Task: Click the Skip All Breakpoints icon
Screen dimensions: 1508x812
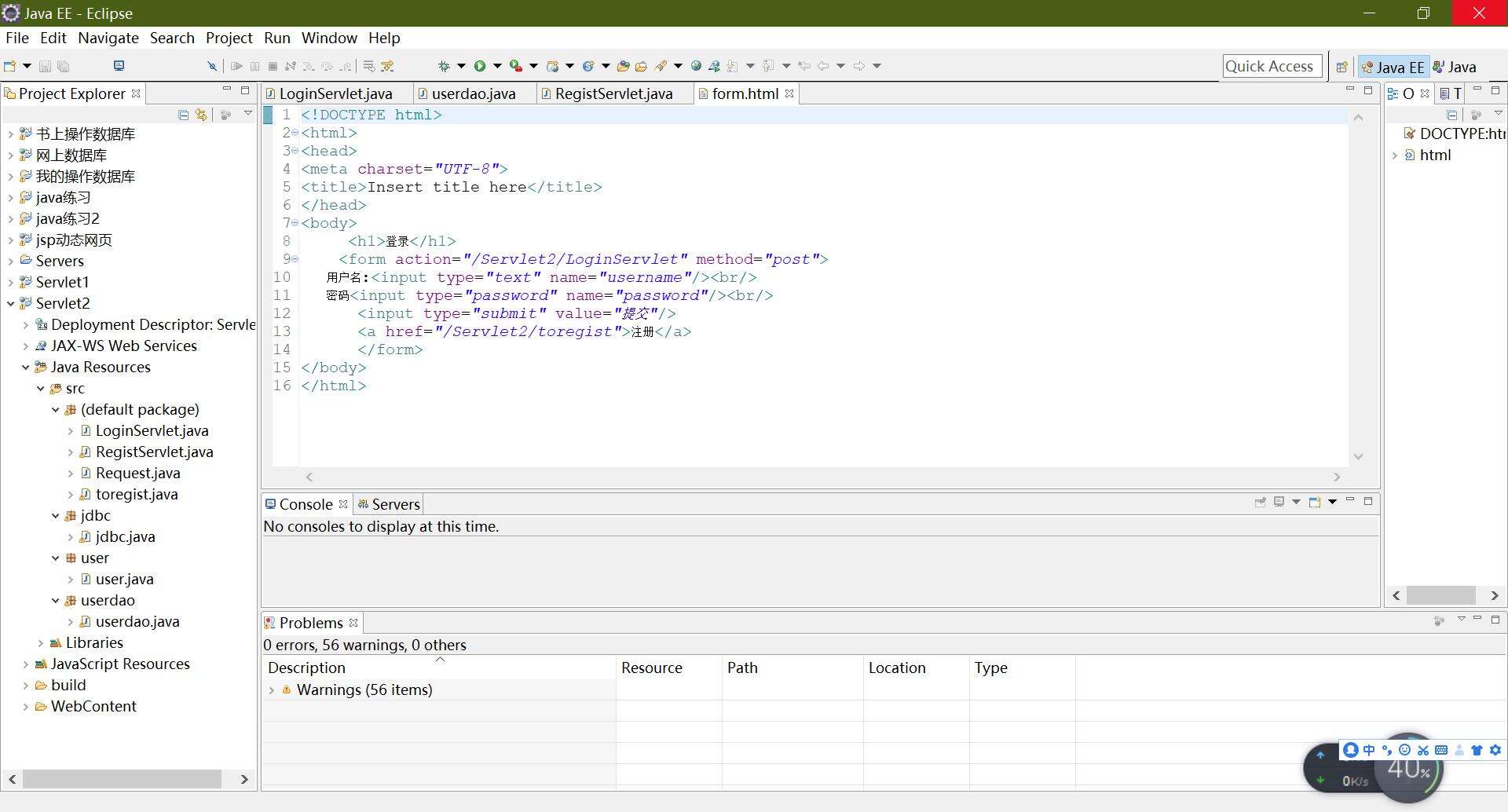Action: 211,66
